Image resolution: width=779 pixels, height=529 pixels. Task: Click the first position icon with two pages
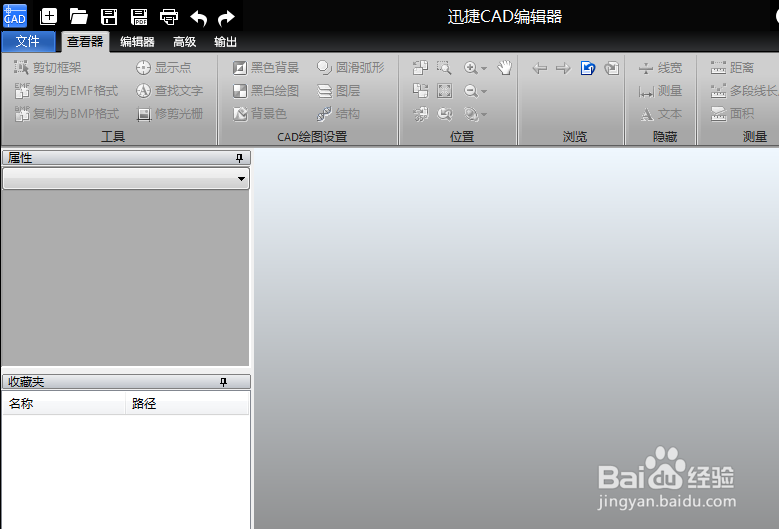click(x=420, y=68)
